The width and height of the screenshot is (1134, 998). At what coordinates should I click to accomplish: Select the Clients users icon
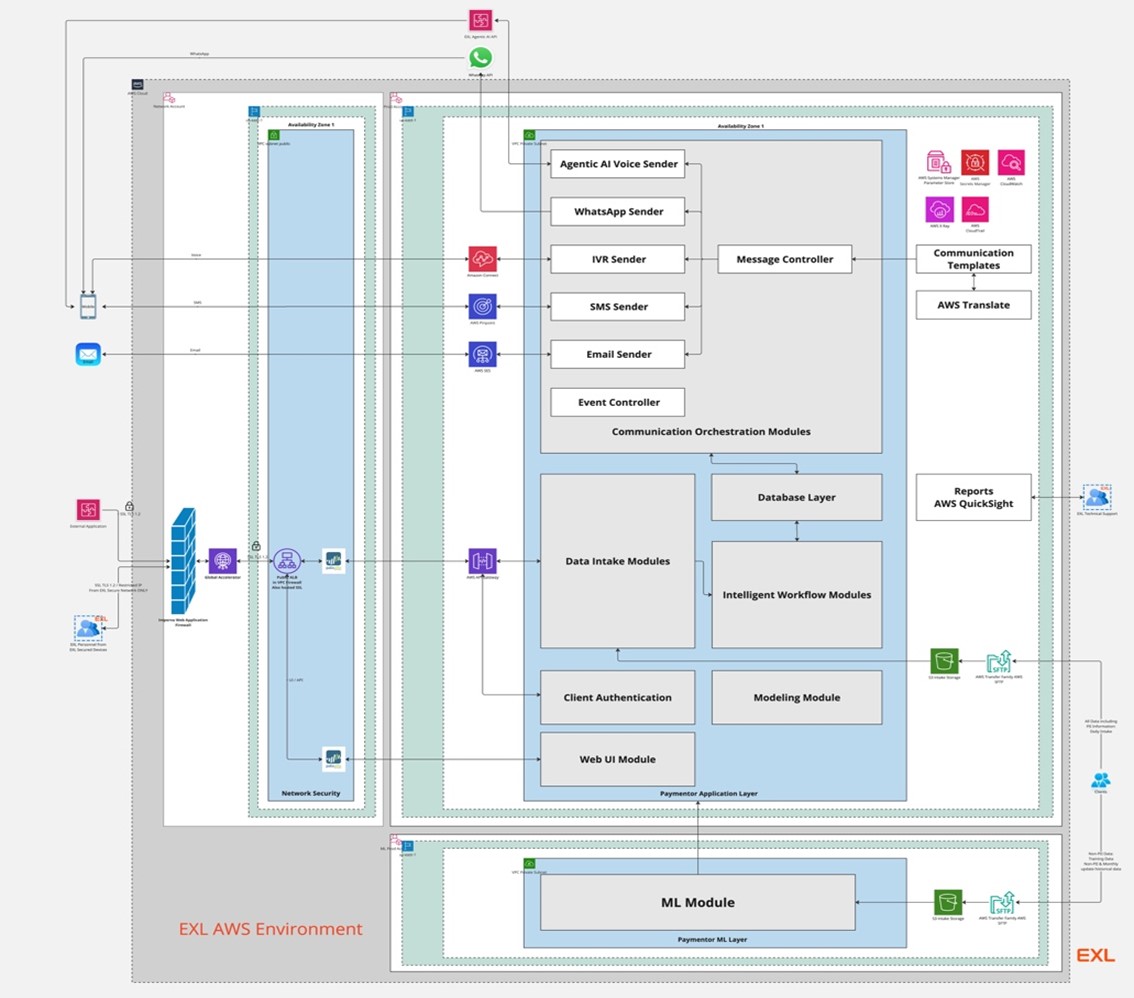(x=1101, y=780)
